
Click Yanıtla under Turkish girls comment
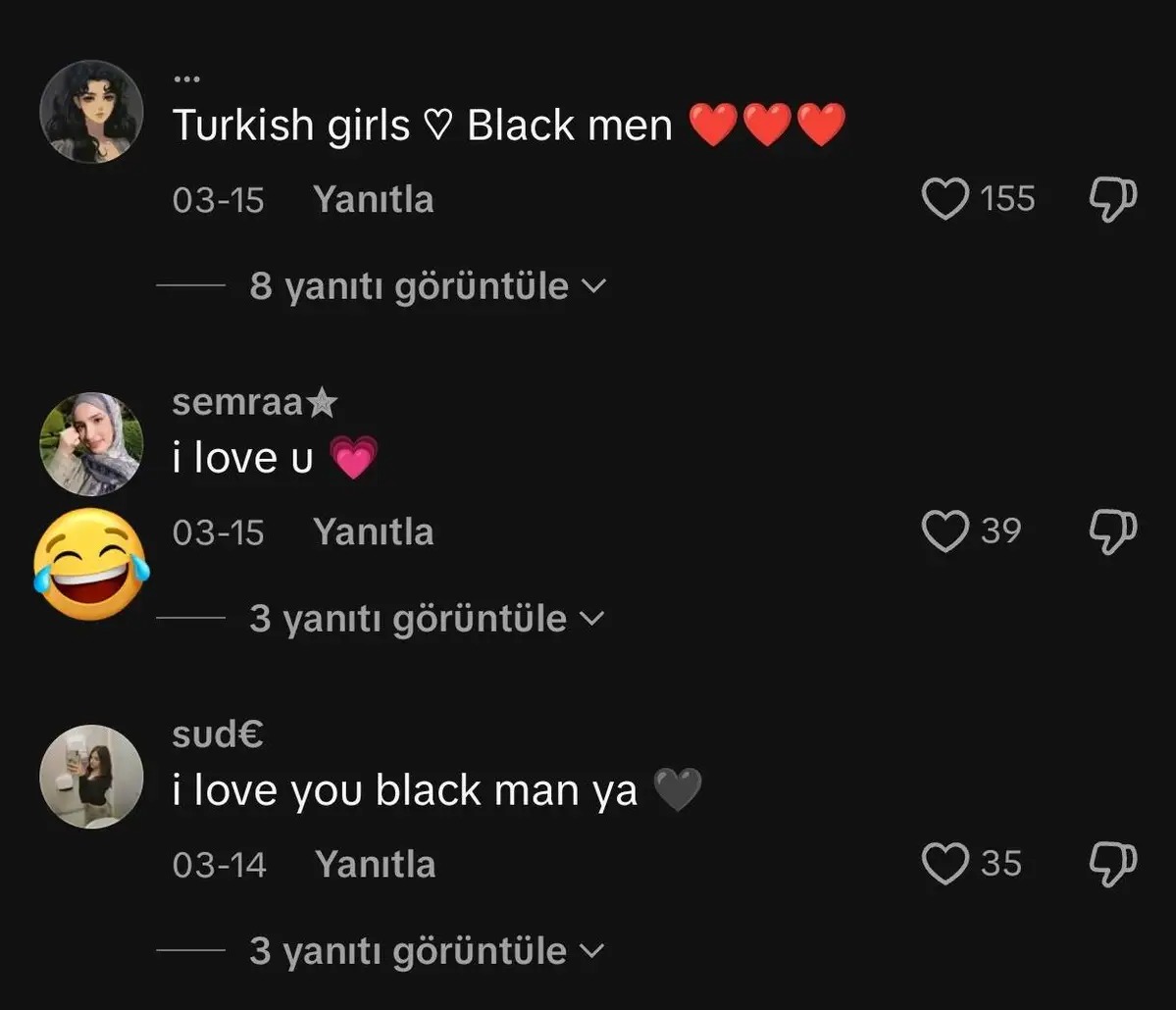point(374,199)
